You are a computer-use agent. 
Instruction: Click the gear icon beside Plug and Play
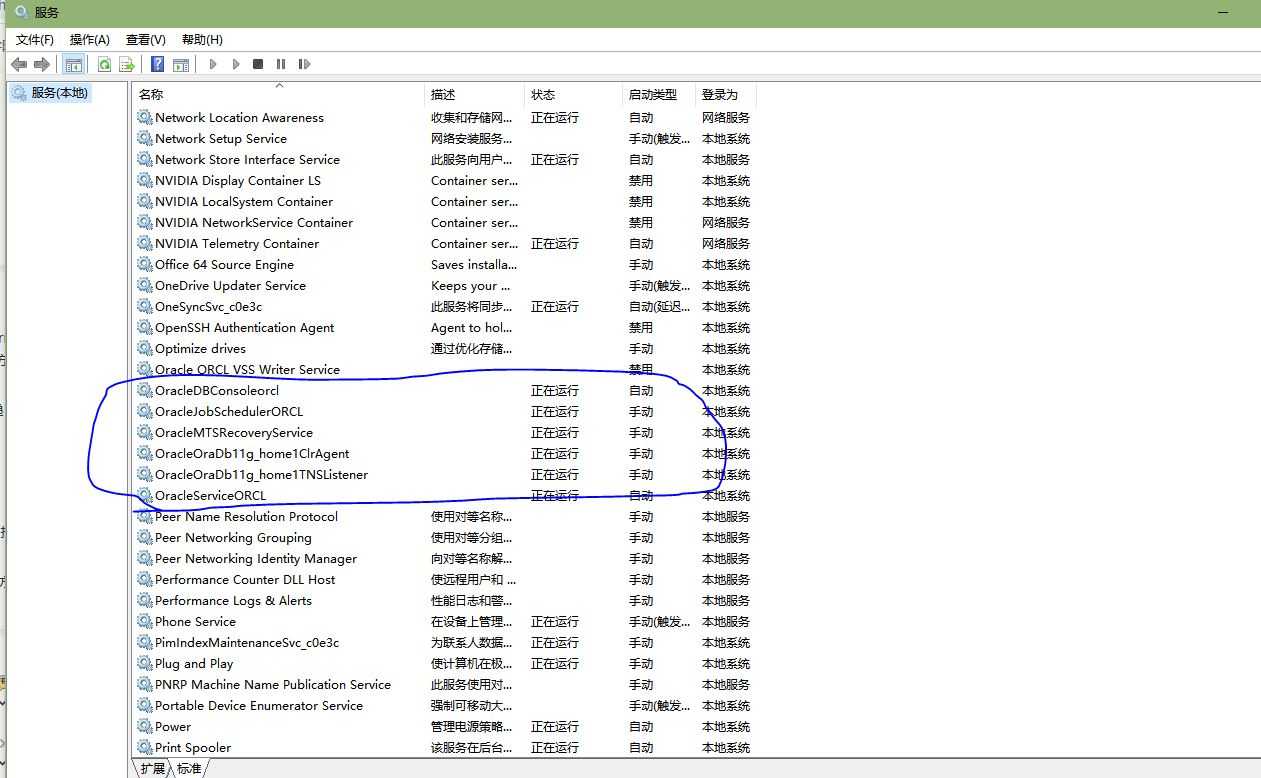pyautogui.click(x=145, y=663)
